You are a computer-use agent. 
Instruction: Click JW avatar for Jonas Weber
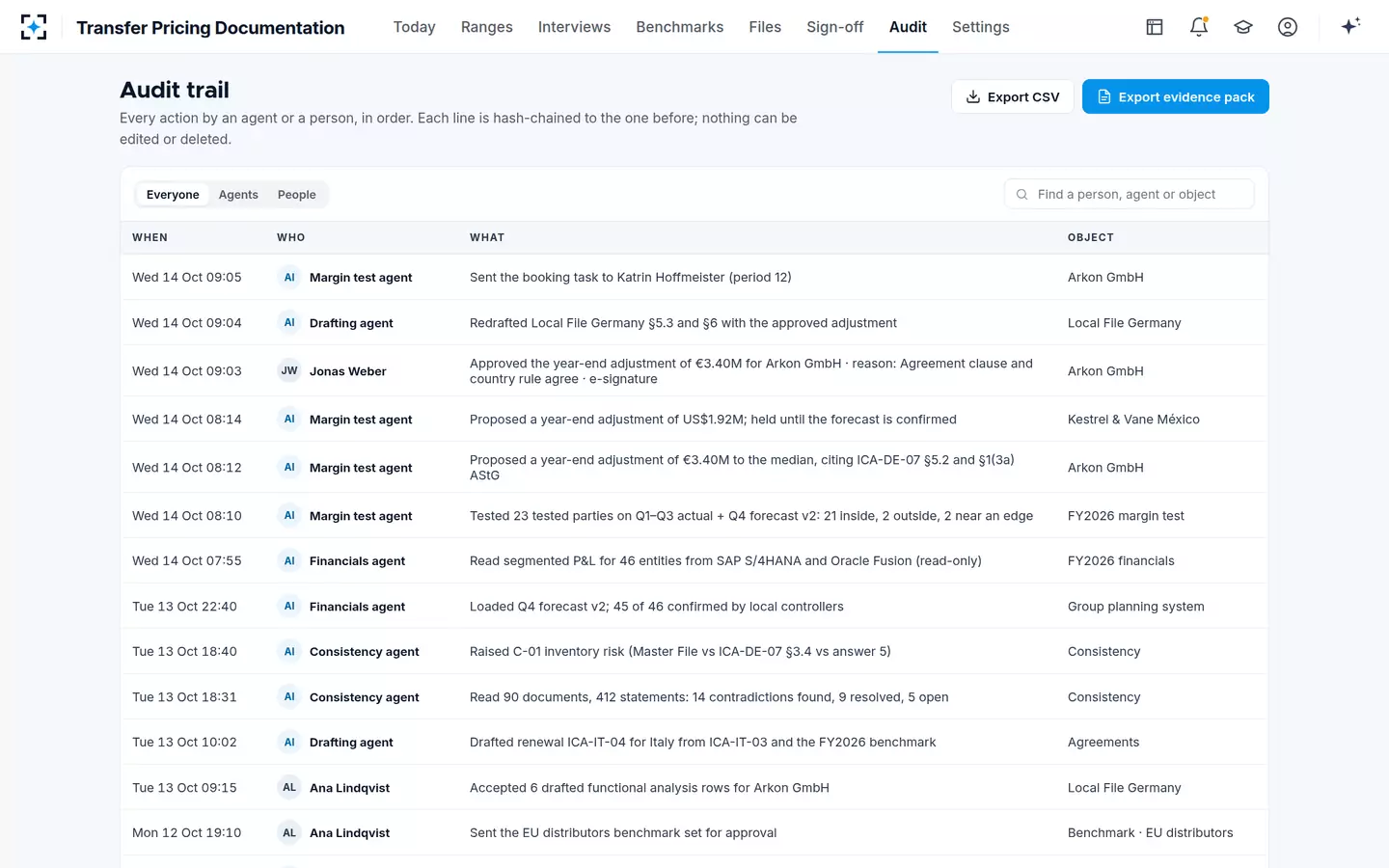(x=289, y=370)
